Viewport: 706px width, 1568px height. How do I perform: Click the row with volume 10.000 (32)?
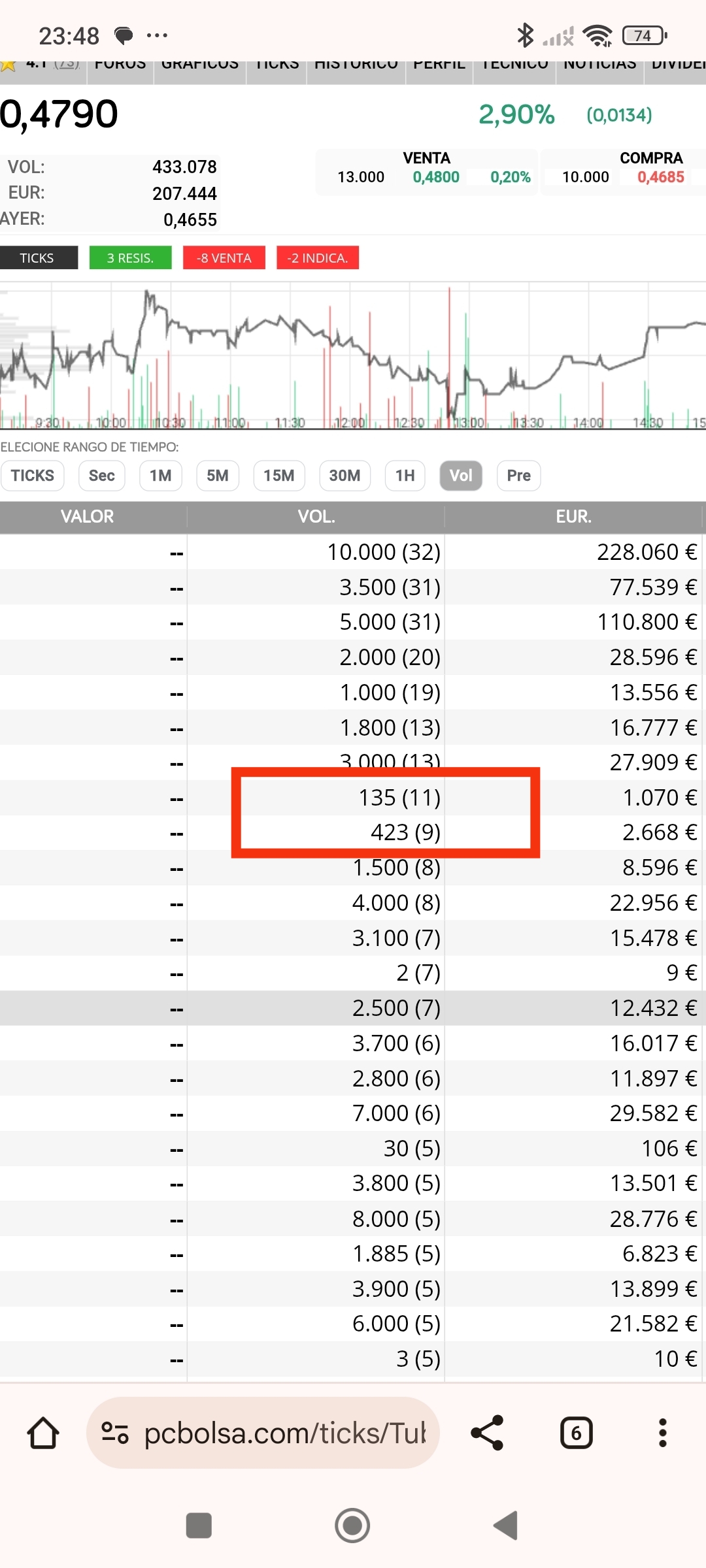point(353,552)
